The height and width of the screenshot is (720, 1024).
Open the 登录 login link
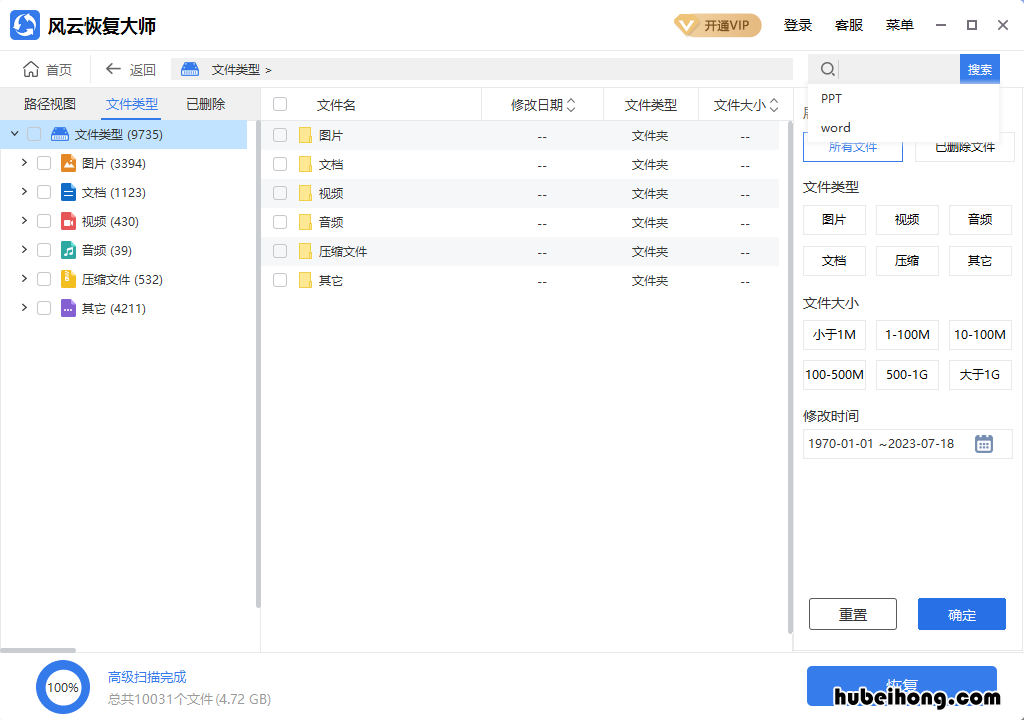click(x=797, y=25)
